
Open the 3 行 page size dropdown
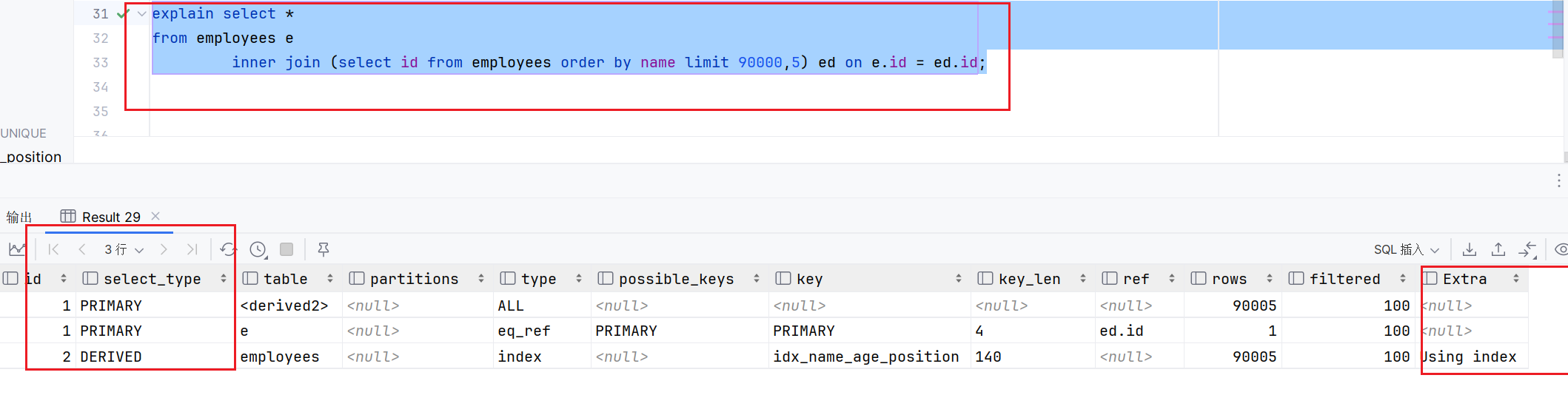(x=124, y=250)
